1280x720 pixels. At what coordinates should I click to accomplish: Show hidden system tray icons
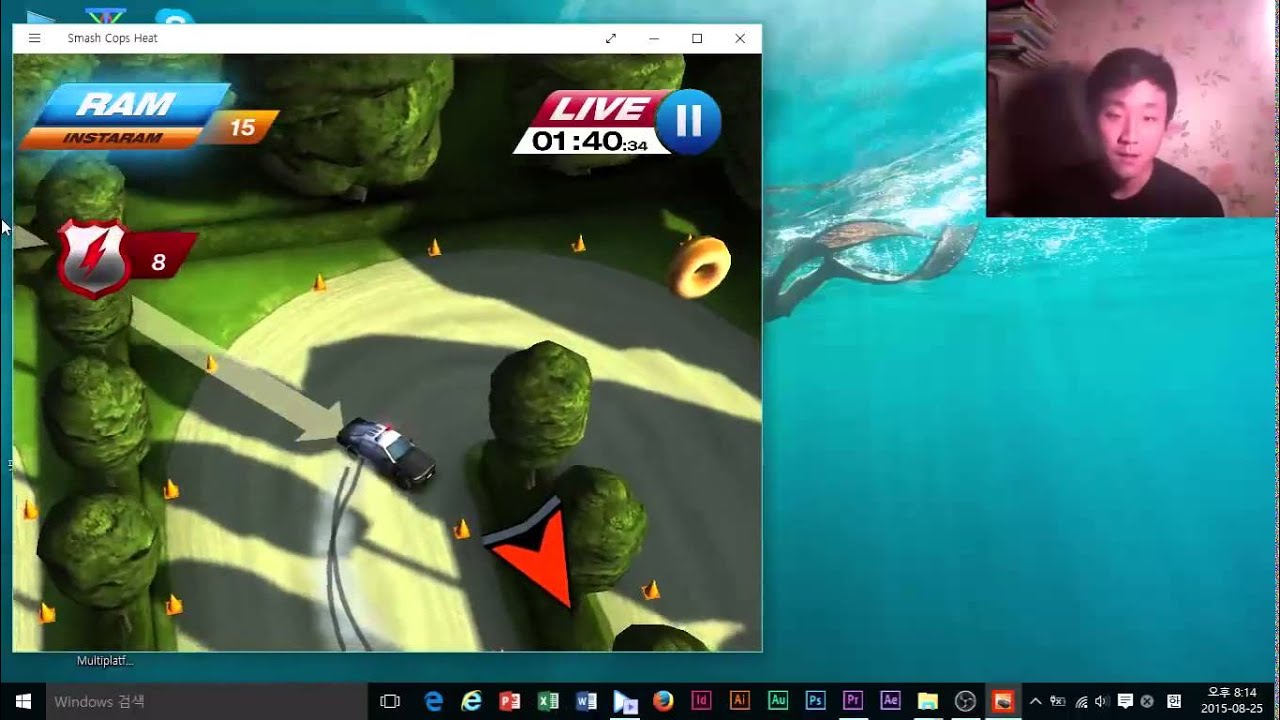[x=1036, y=701]
